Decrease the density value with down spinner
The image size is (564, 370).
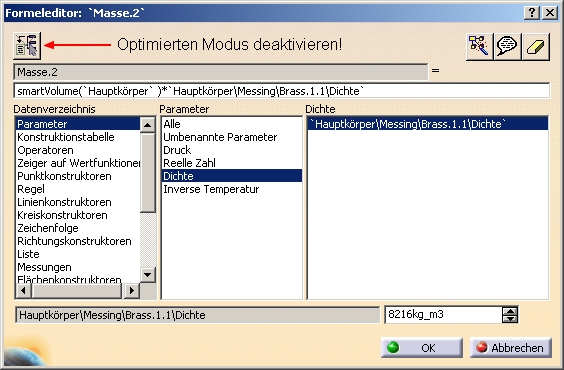[510, 319]
